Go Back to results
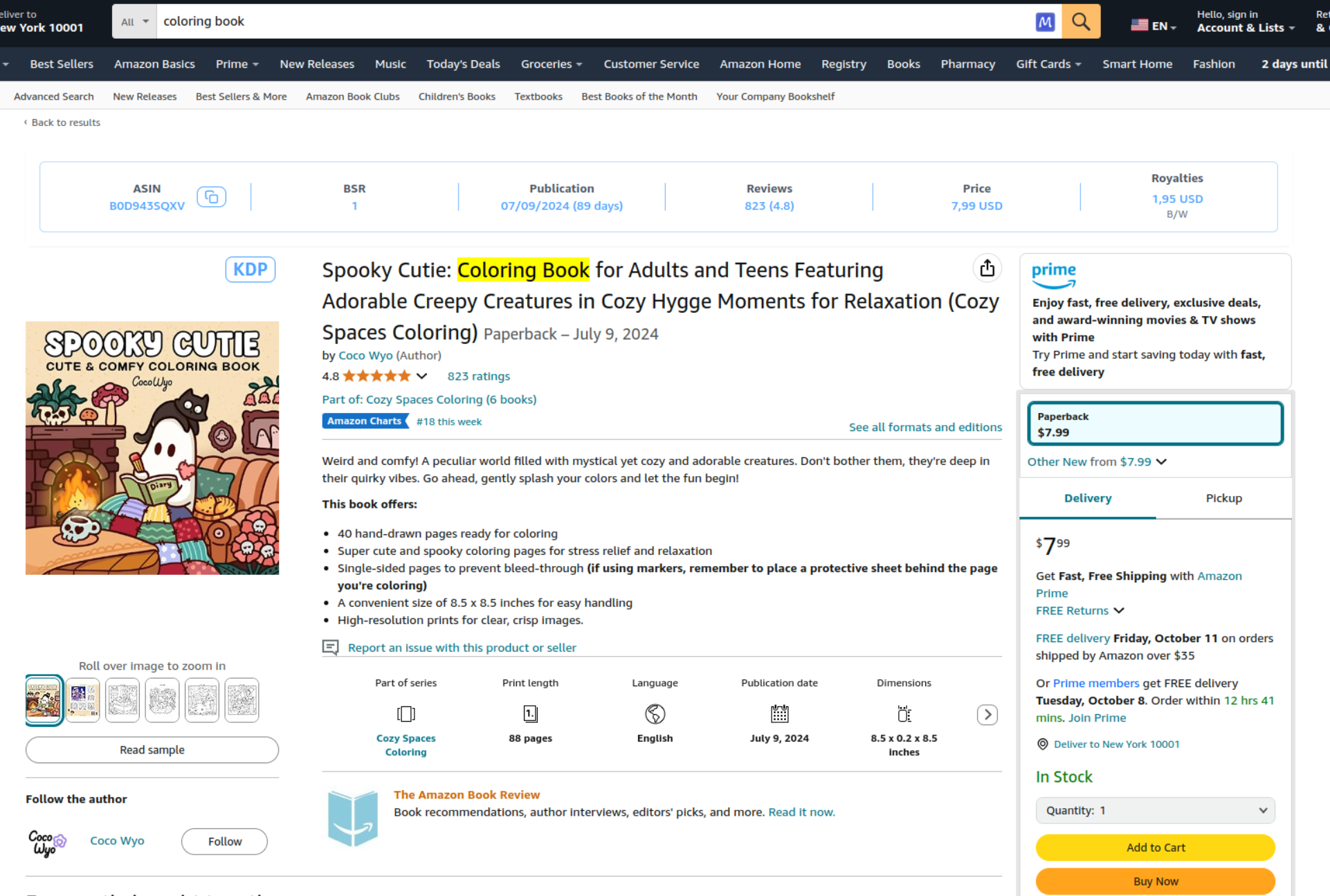 pos(65,122)
